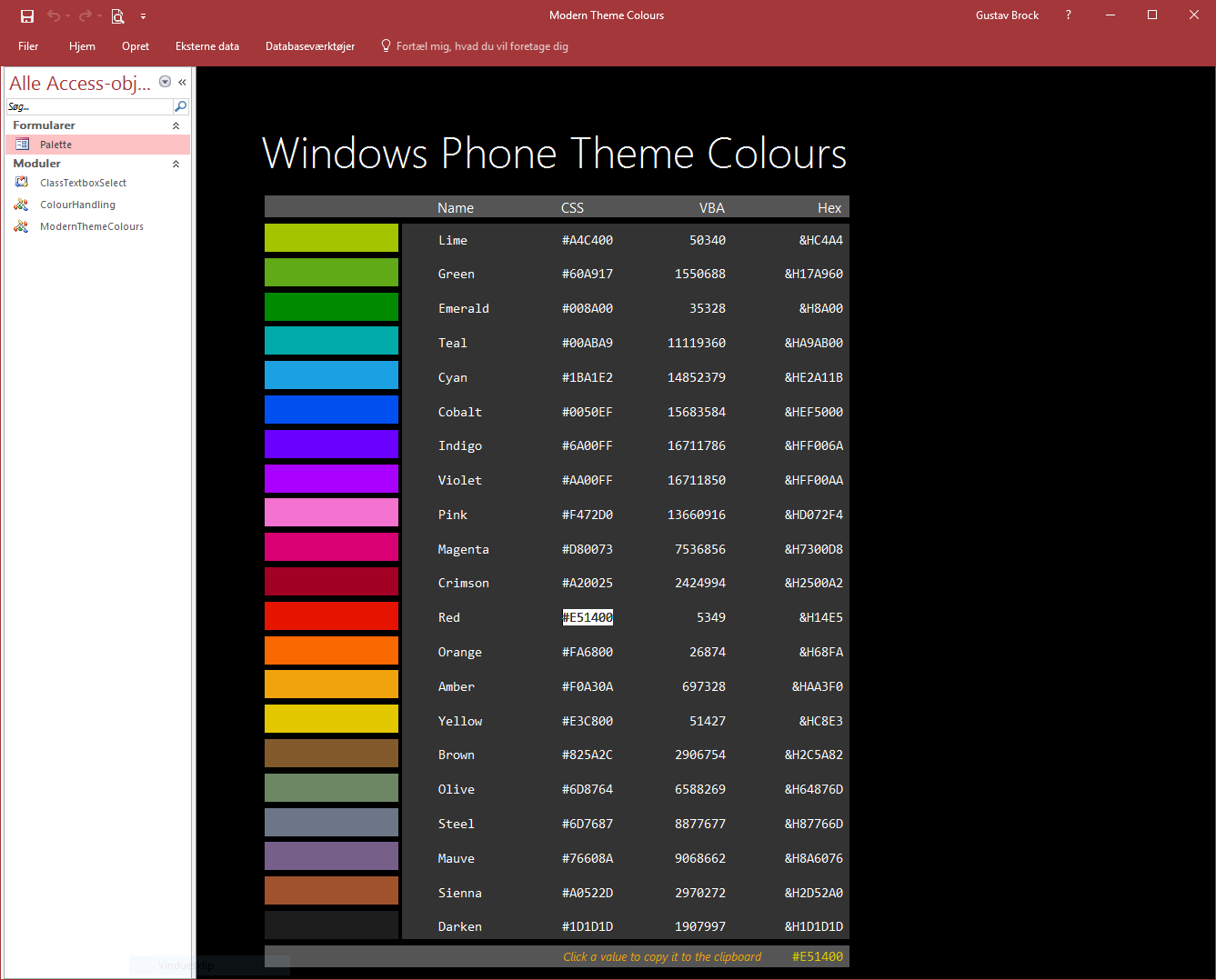Viewport: 1216px width, 980px height.
Task: Collapse the Moduler group
Action: 176,164
